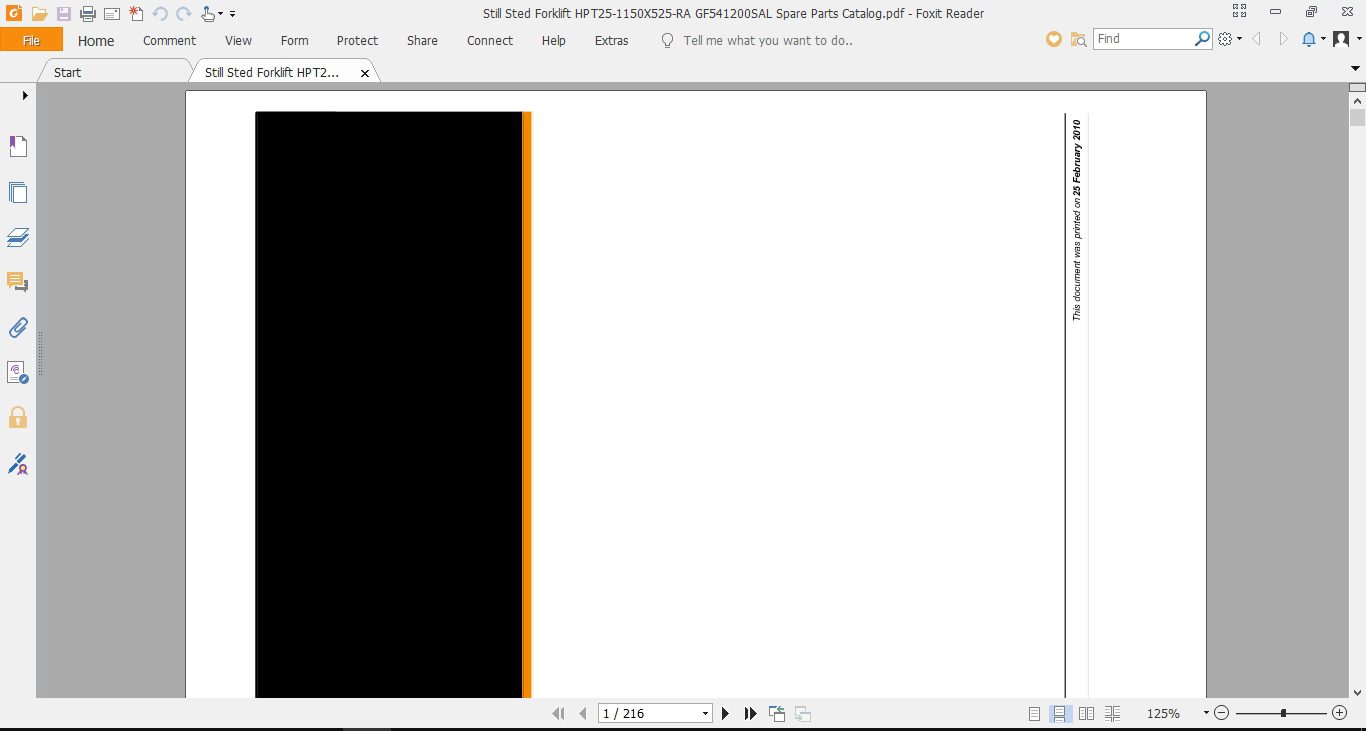Viewport: 1366px width, 731px height.
Task: Jump to the last page
Action: tap(751, 713)
